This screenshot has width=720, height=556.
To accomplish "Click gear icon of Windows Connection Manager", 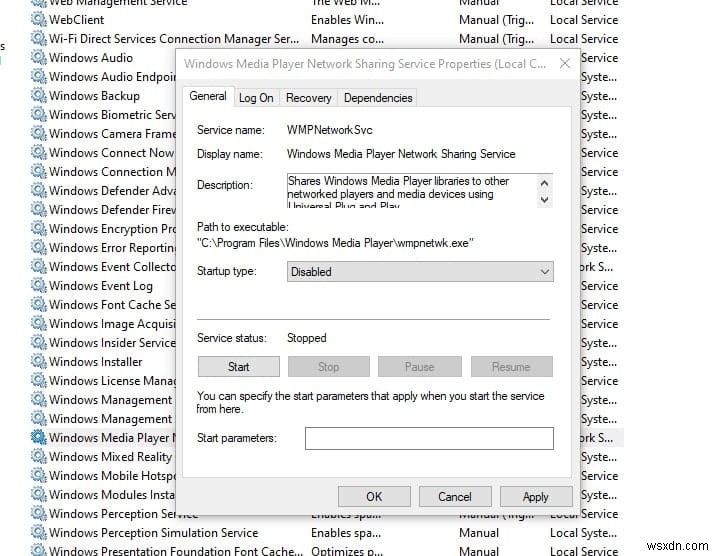I will pyautogui.click(x=39, y=172).
